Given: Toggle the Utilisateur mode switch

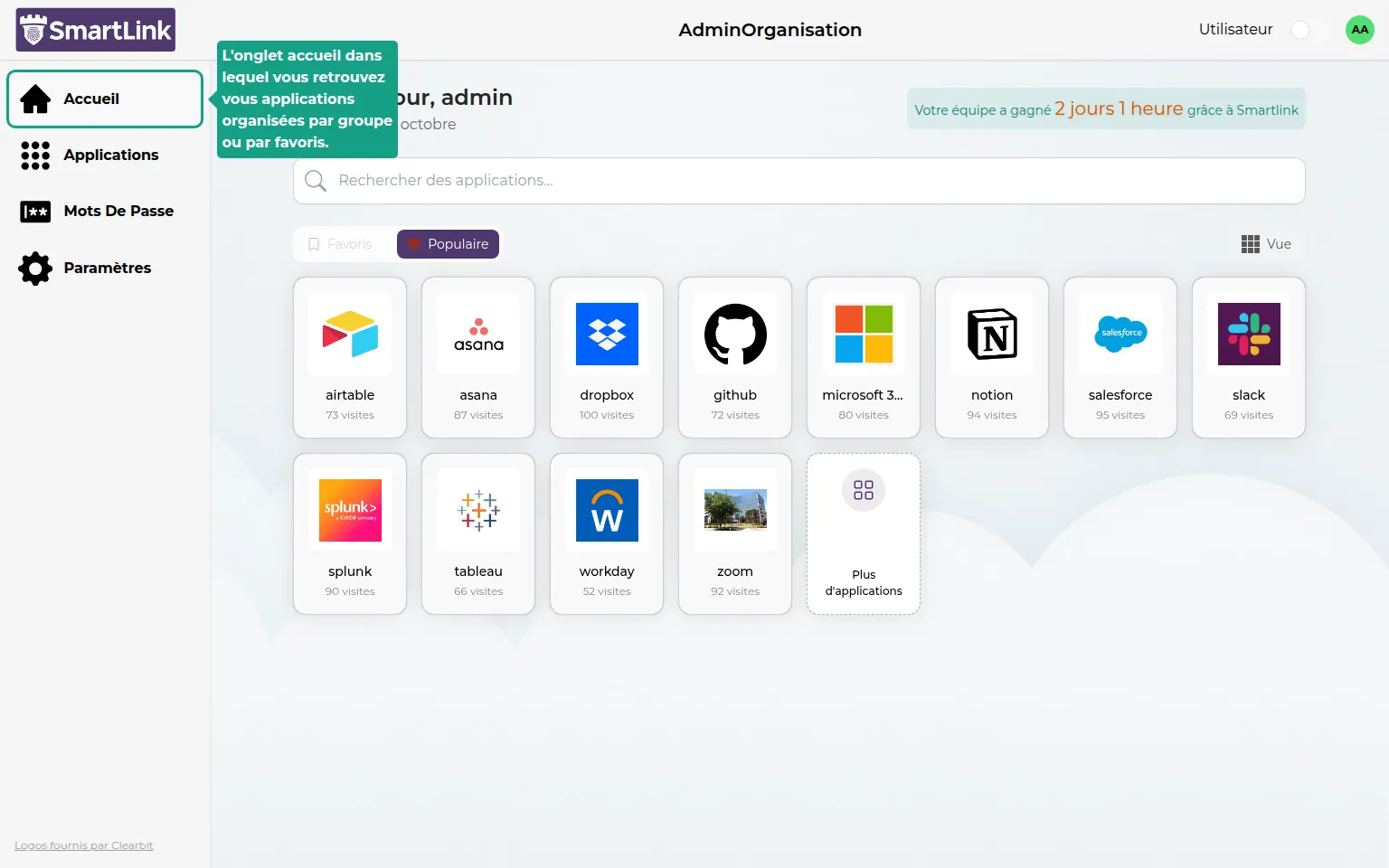Looking at the screenshot, I should [x=1308, y=30].
